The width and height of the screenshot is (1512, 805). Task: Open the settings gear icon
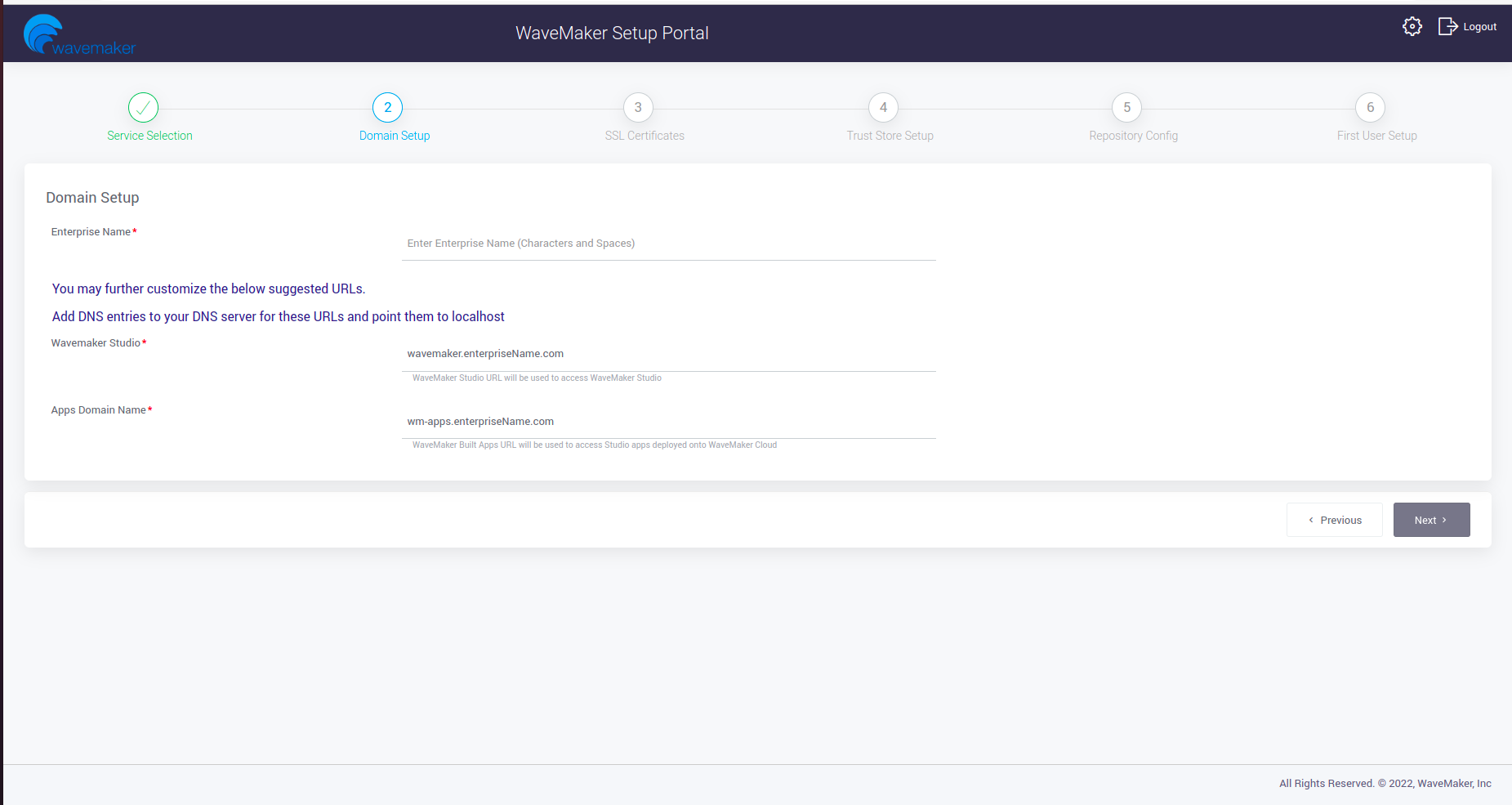(x=1412, y=27)
